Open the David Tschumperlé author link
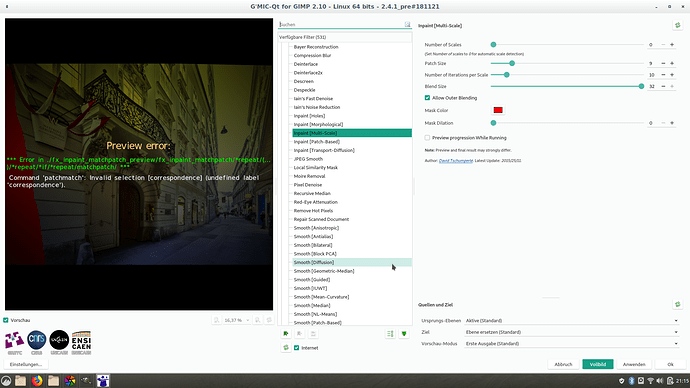The image size is (690, 388). [x=456, y=161]
